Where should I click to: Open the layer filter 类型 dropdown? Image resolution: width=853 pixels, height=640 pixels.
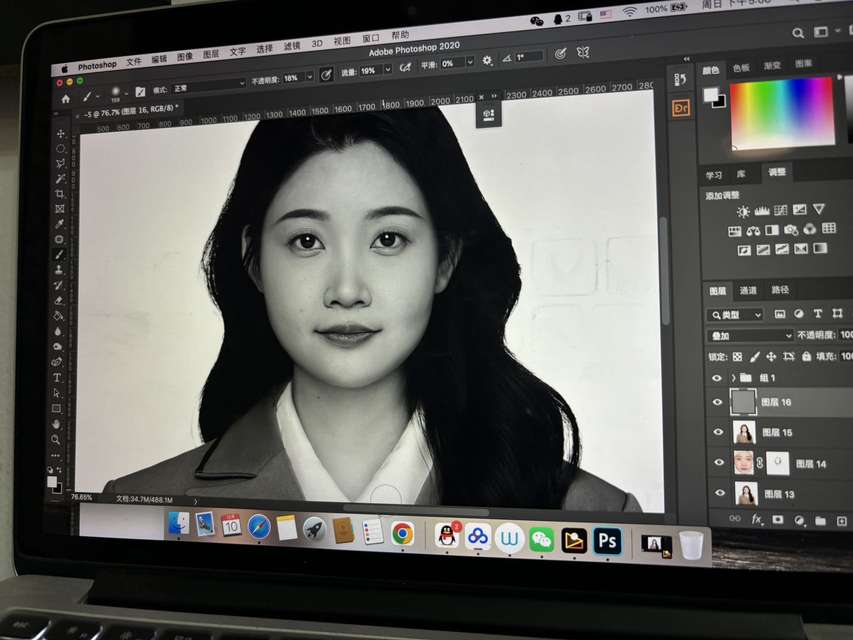pyautogui.click(x=735, y=315)
